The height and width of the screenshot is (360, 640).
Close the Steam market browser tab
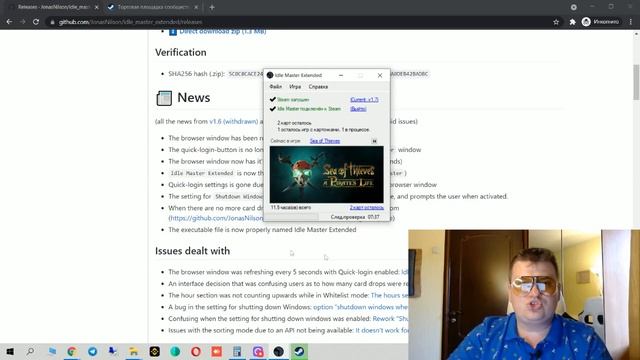click(x=196, y=7)
